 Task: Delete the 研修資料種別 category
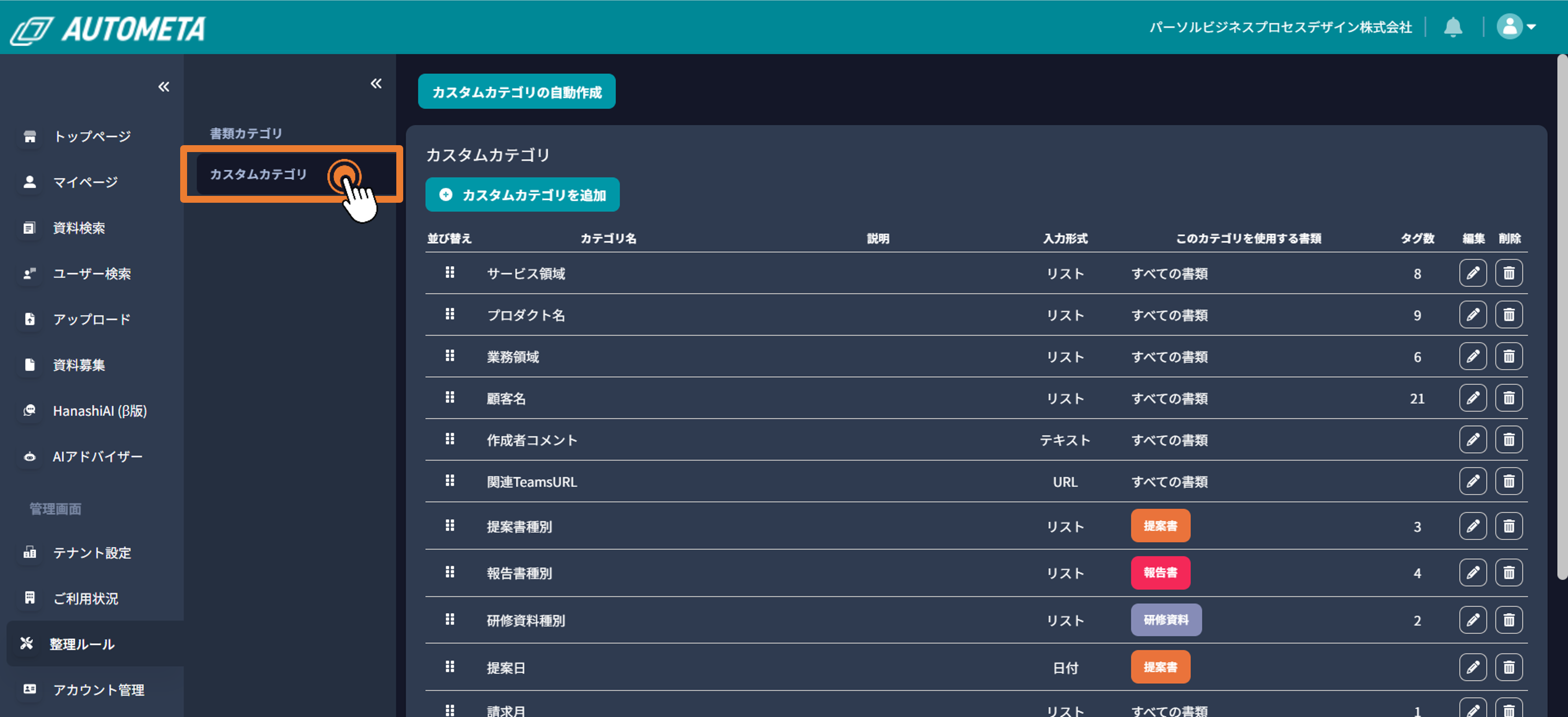tap(1509, 620)
